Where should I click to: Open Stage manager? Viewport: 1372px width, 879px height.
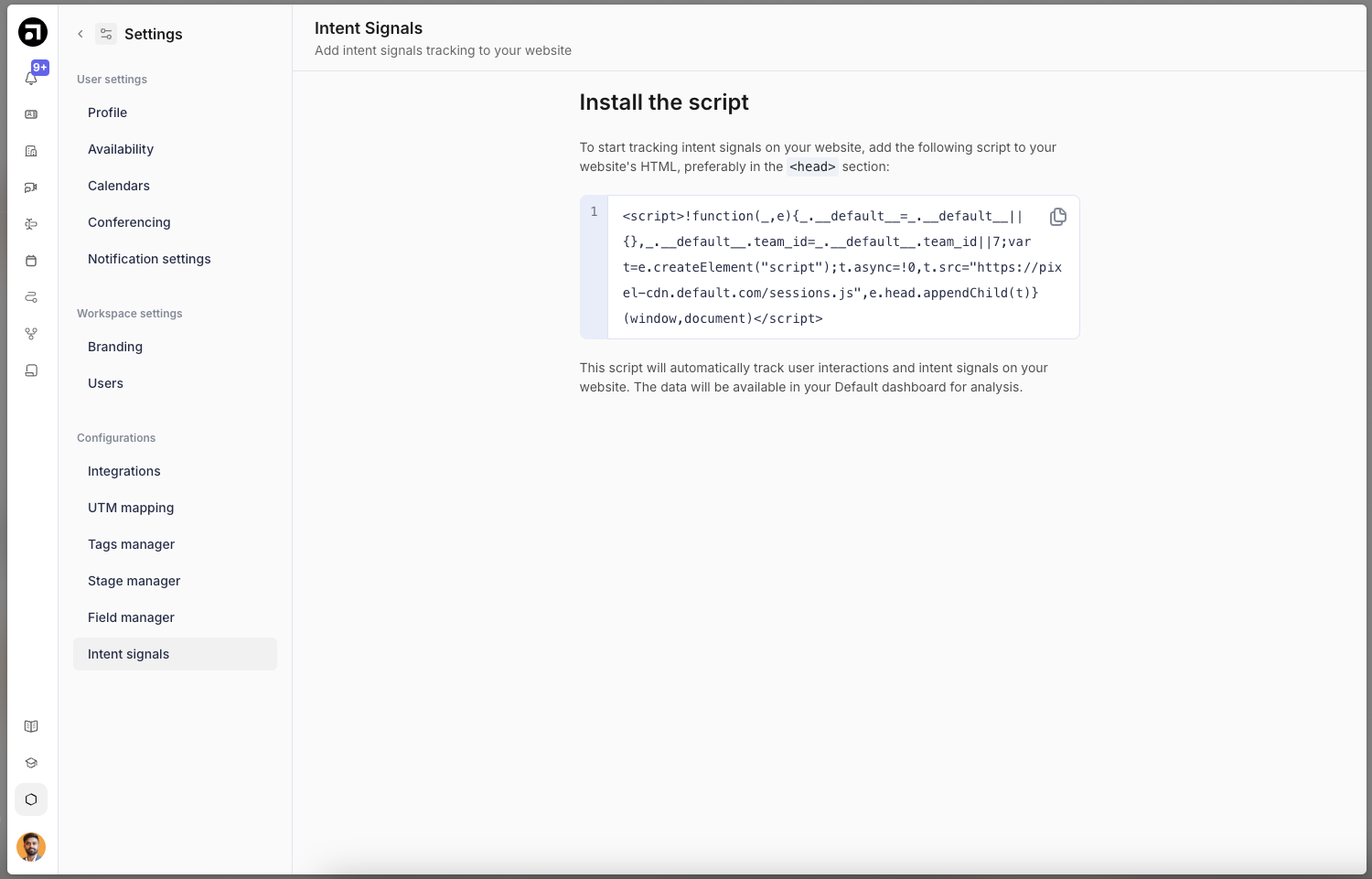coord(175,581)
